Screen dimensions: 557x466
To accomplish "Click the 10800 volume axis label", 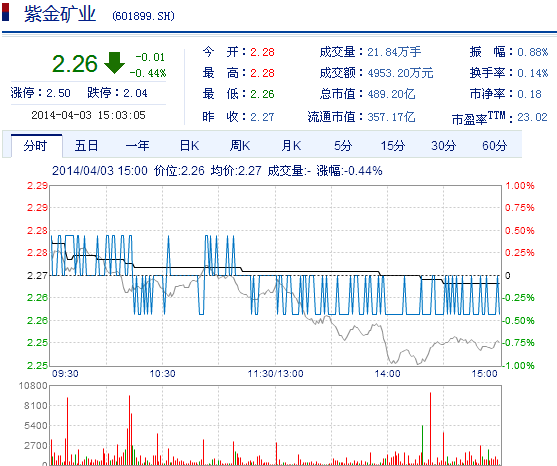I will click(33, 386).
